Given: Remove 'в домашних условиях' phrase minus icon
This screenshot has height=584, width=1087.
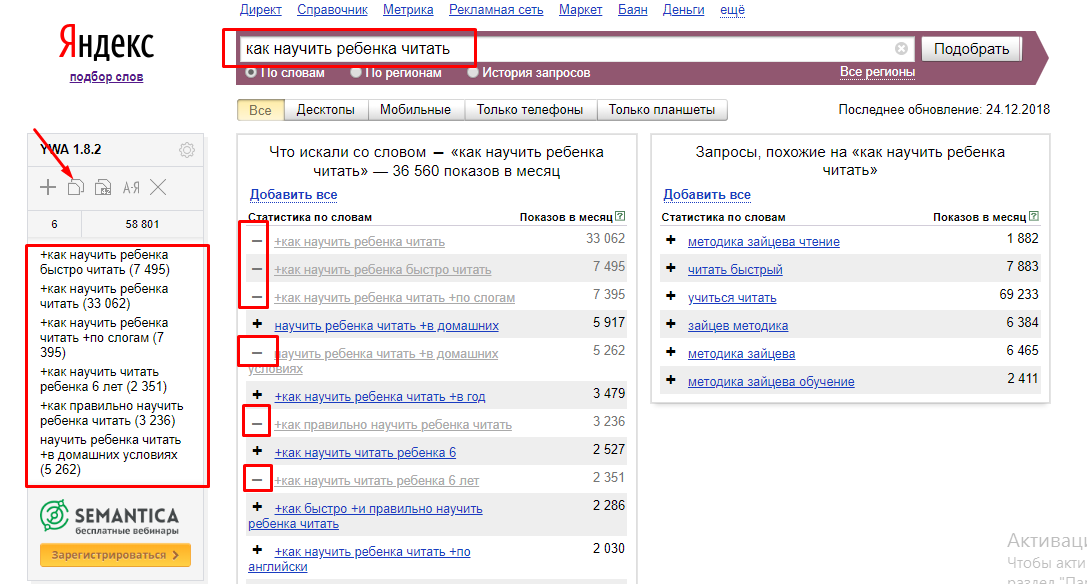Looking at the screenshot, I should coord(256,353).
